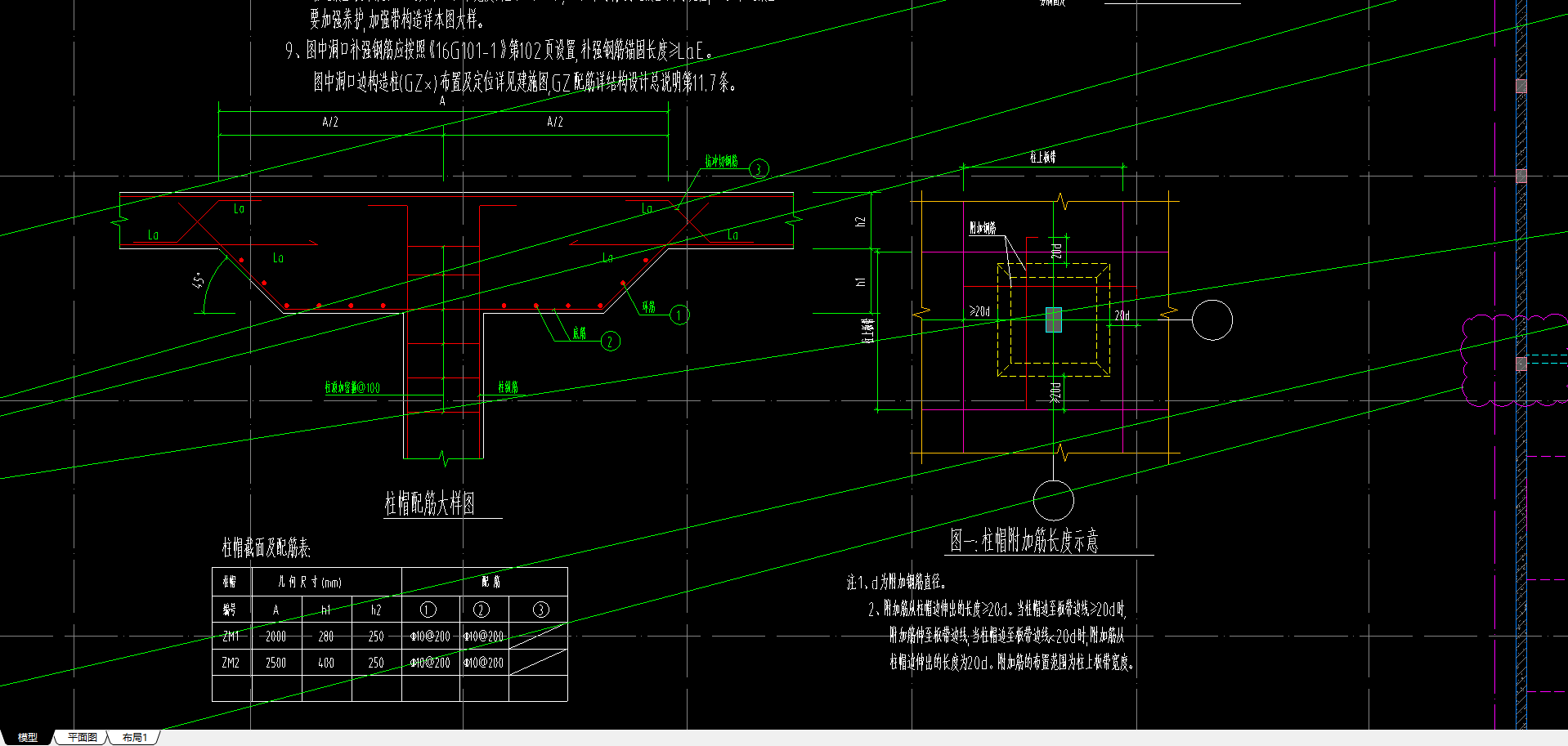This screenshot has height=746, width=1568.
Task: Select the grid bubble right of plan
Action: click(x=1212, y=319)
